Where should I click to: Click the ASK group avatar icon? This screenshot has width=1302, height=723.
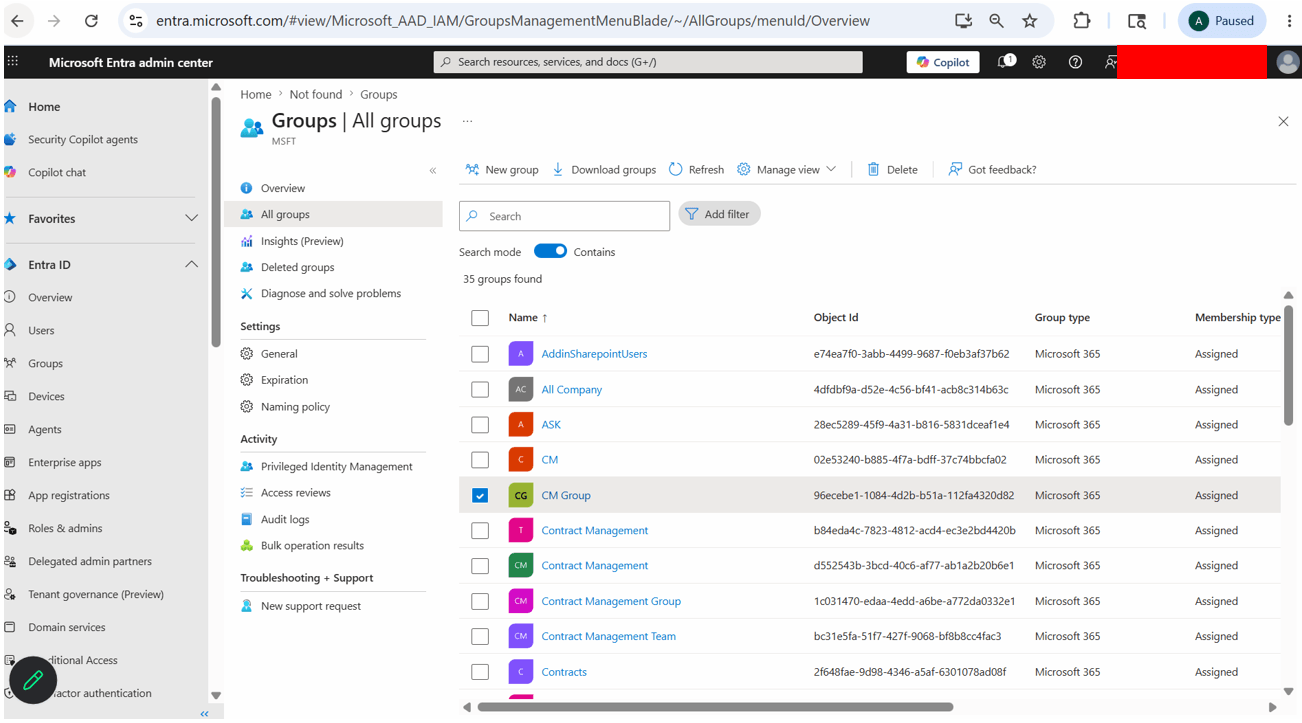(520, 425)
